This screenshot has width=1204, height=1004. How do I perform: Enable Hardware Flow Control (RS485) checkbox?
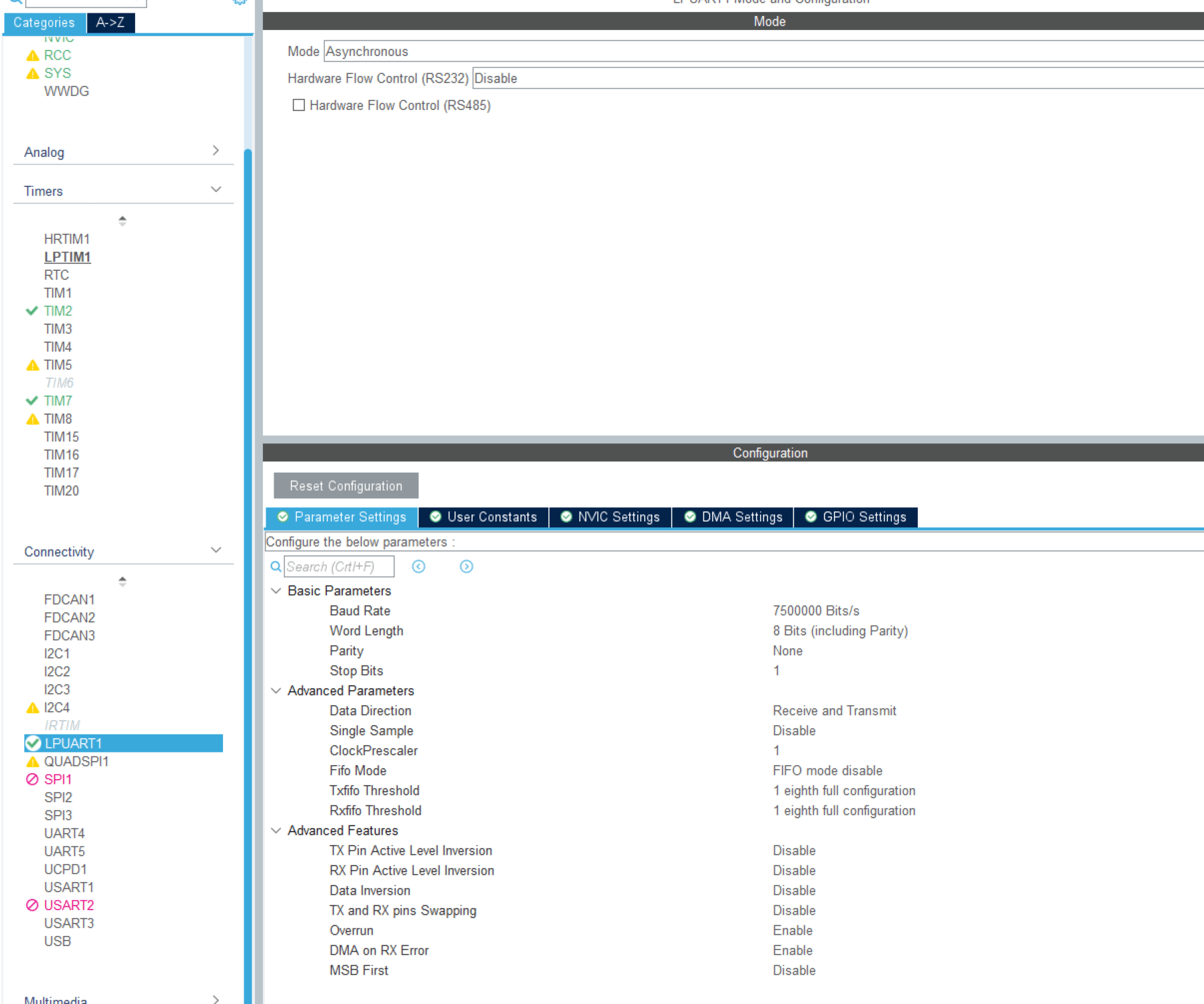click(299, 105)
